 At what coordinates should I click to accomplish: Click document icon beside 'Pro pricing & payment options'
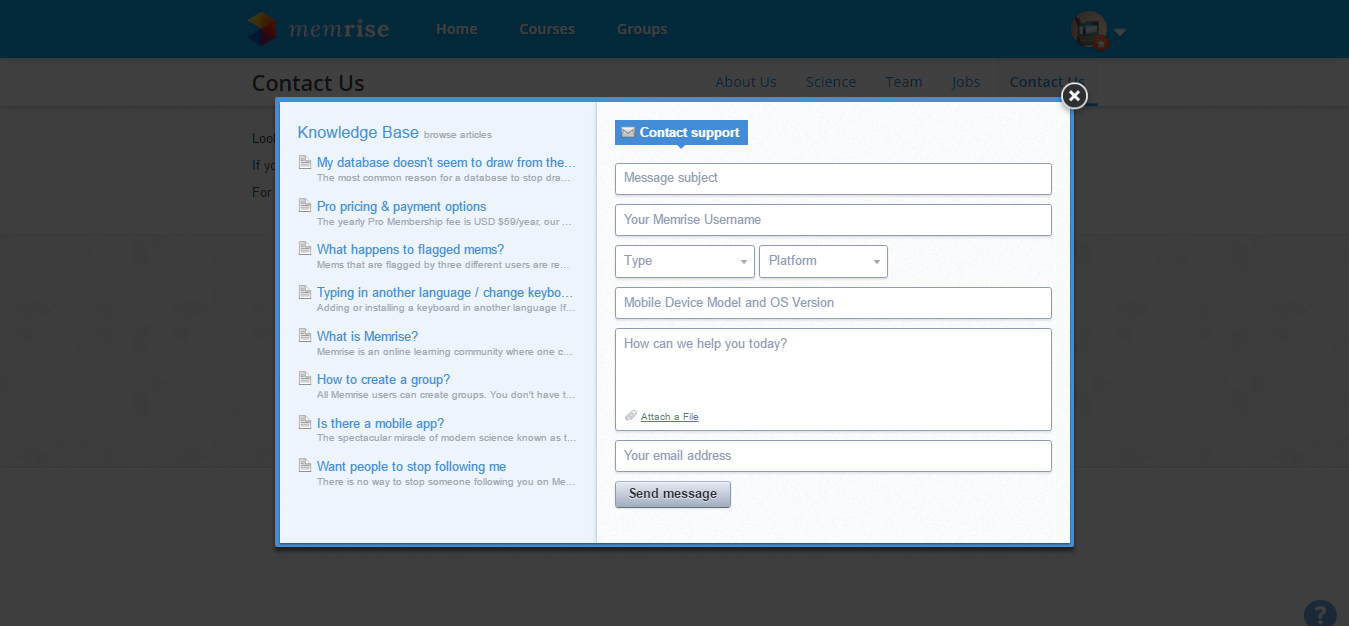point(305,206)
